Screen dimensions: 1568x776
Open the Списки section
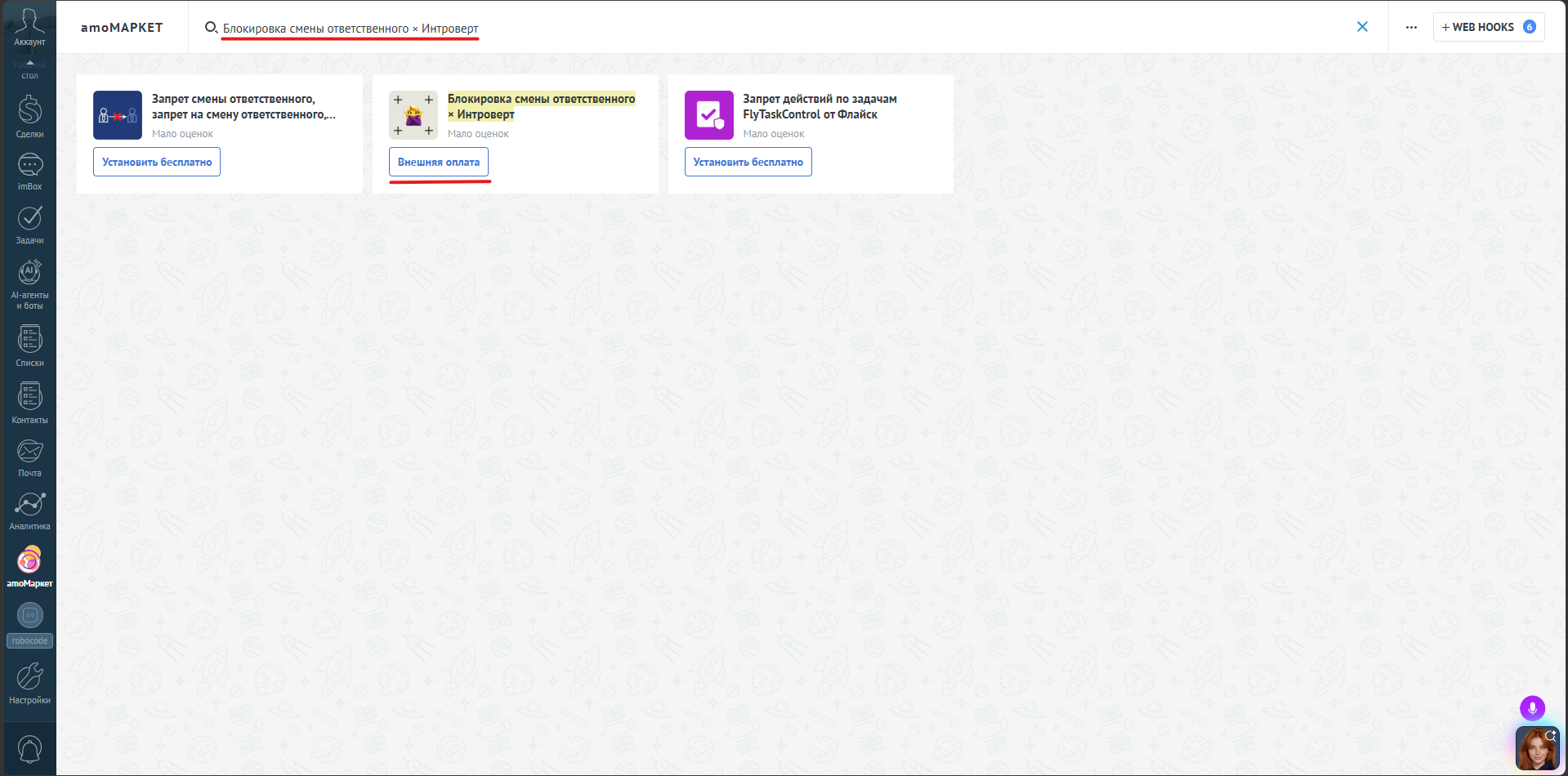(x=29, y=346)
